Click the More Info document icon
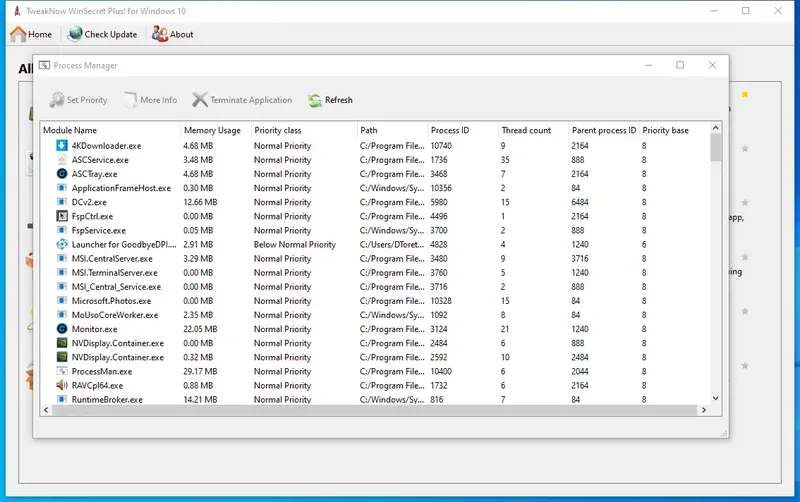 131,99
